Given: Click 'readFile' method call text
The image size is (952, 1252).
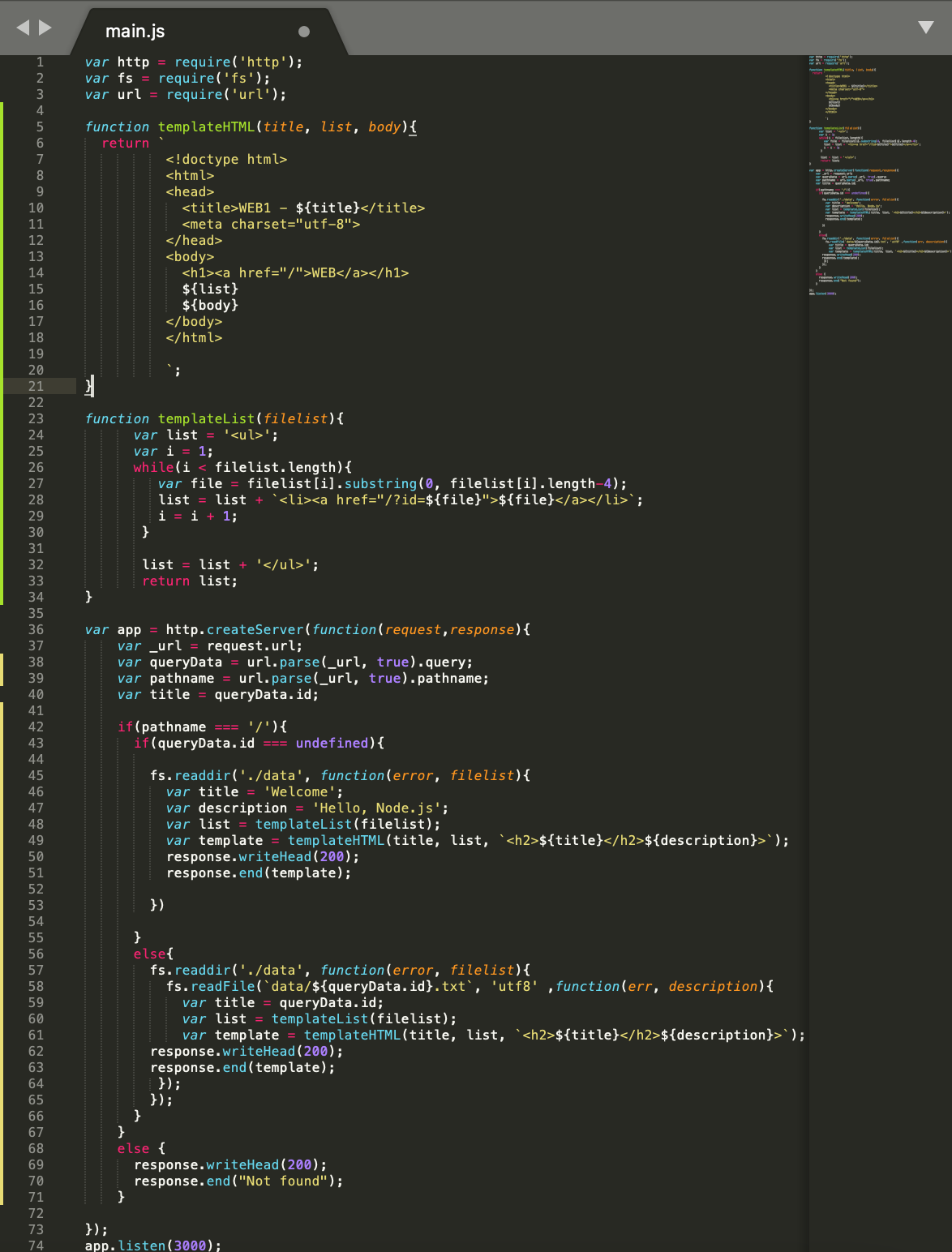Looking at the screenshot, I should (x=222, y=986).
